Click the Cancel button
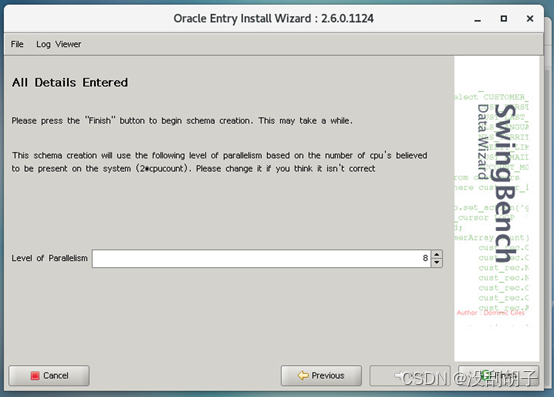Image resolution: width=554 pixels, height=397 pixels. point(49,375)
